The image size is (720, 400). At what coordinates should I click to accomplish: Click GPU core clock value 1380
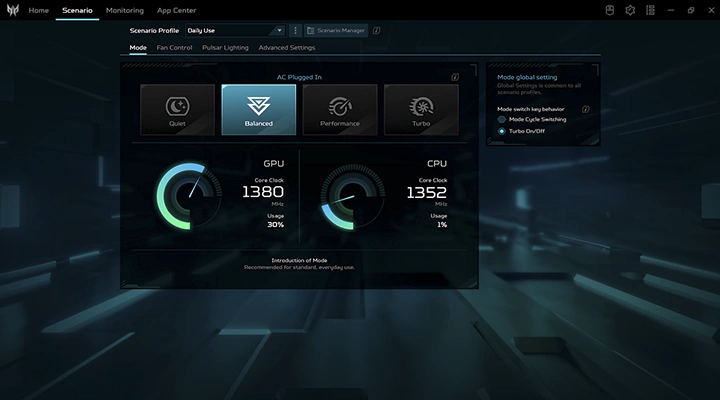[263, 192]
